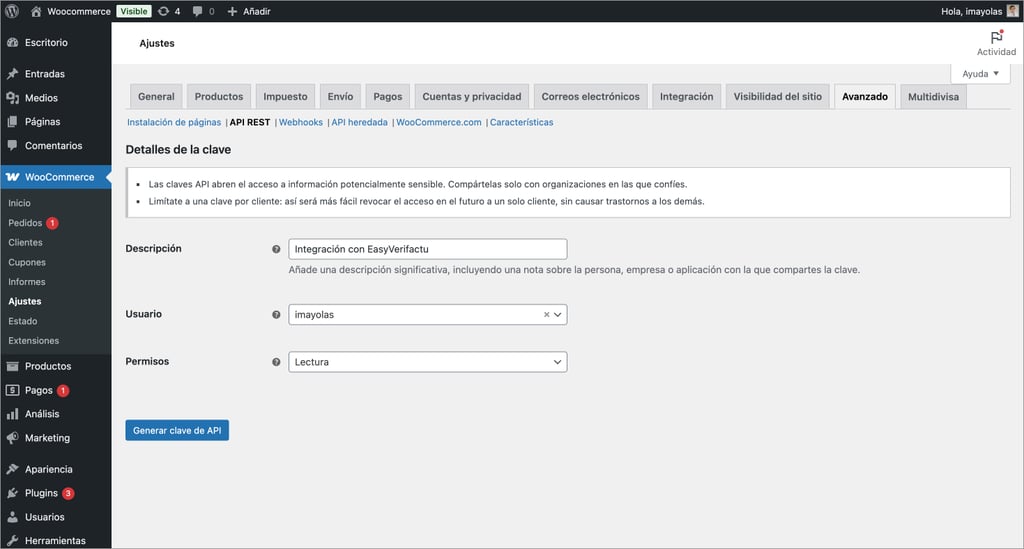
Task: Open the updates icon showing 4
Action: [163, 11]
